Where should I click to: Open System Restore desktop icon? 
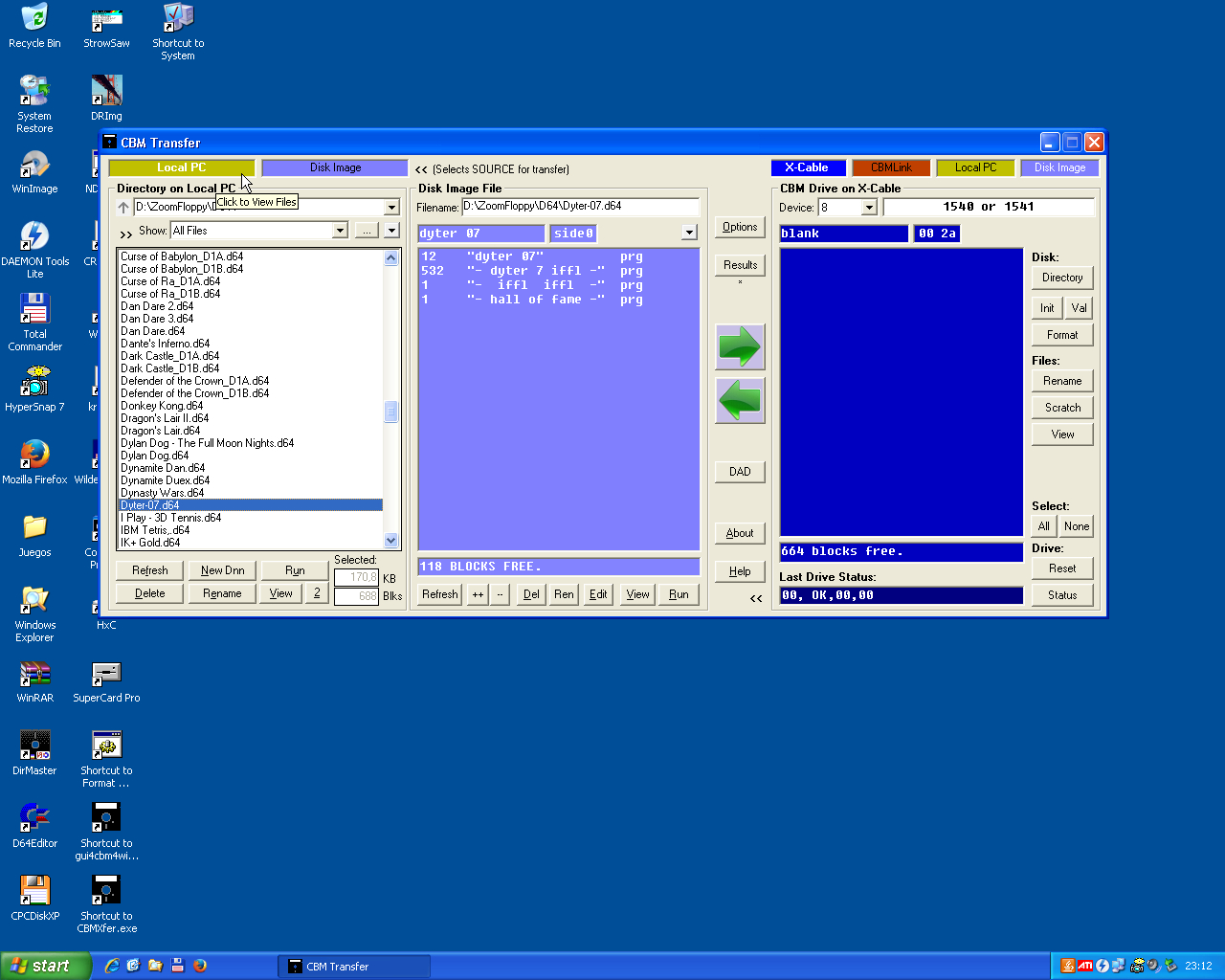point(34,104)
